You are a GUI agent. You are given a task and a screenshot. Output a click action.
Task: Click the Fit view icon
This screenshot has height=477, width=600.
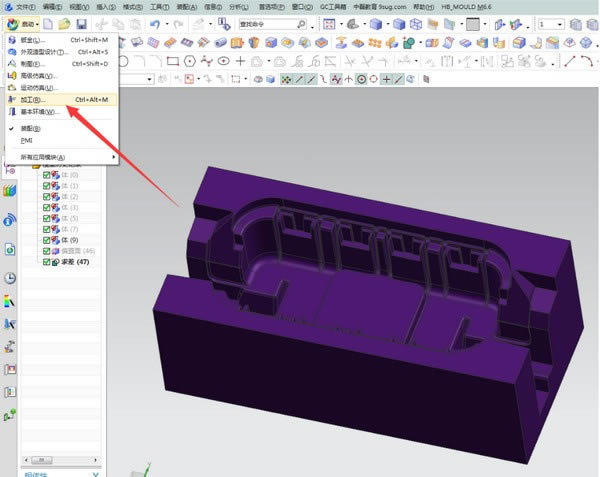tap(331, 23)
